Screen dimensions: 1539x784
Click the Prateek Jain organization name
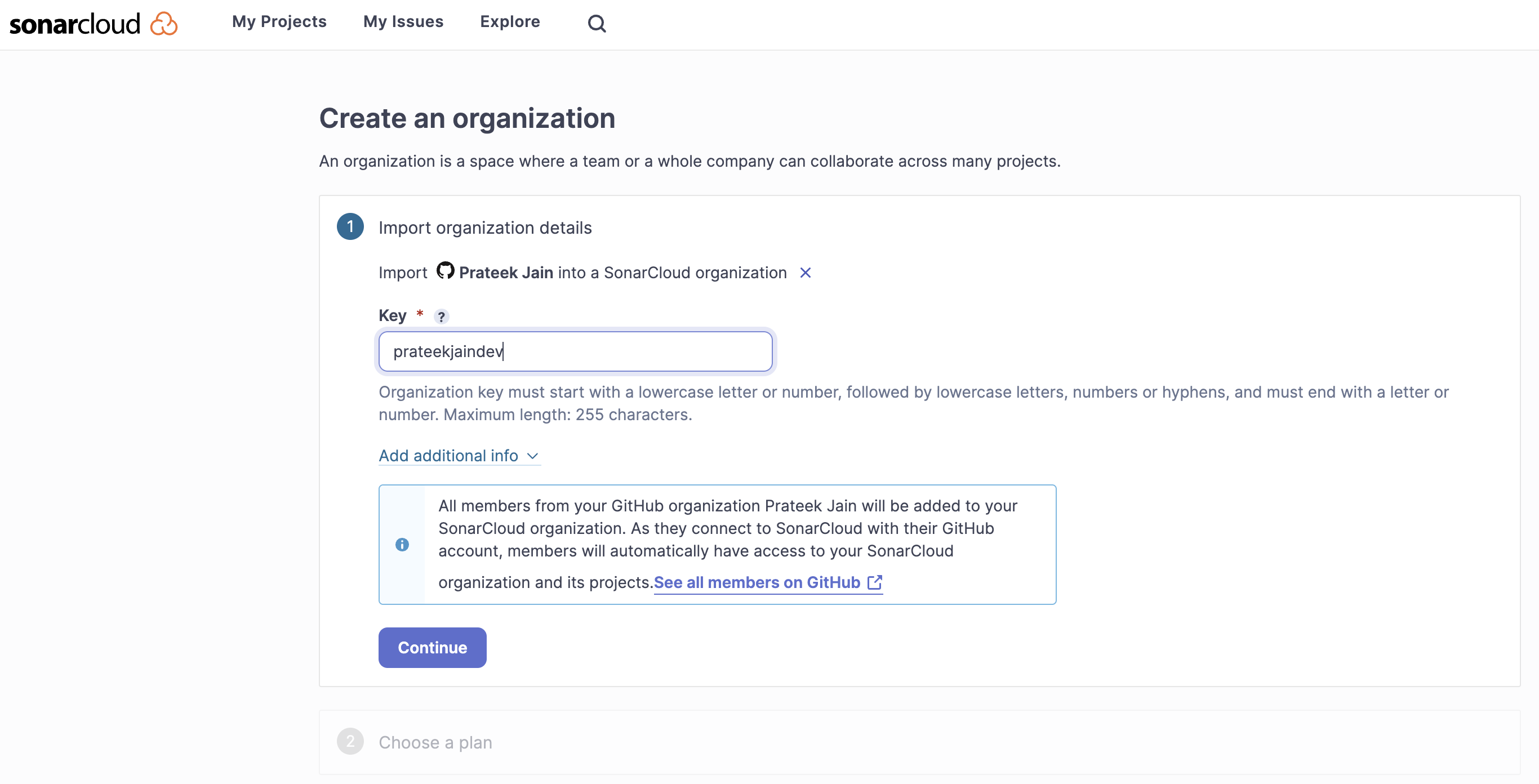point(505,273)
